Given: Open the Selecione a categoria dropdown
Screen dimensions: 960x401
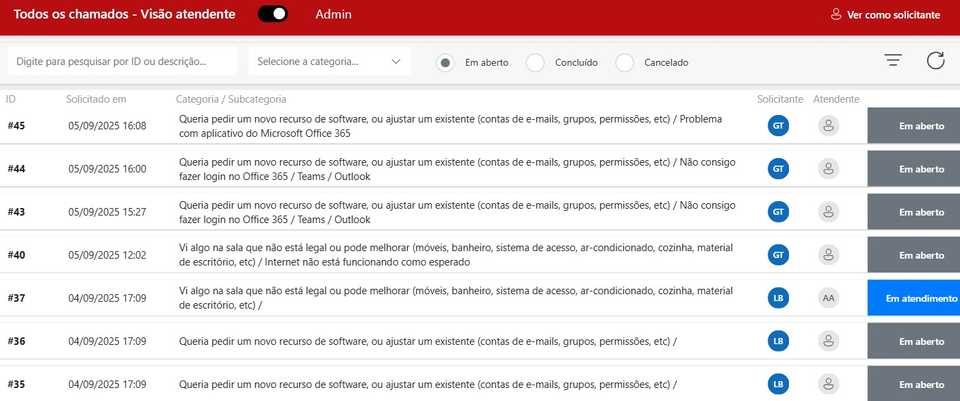Looking at the screenshot, I should click(x=329, y=61).
